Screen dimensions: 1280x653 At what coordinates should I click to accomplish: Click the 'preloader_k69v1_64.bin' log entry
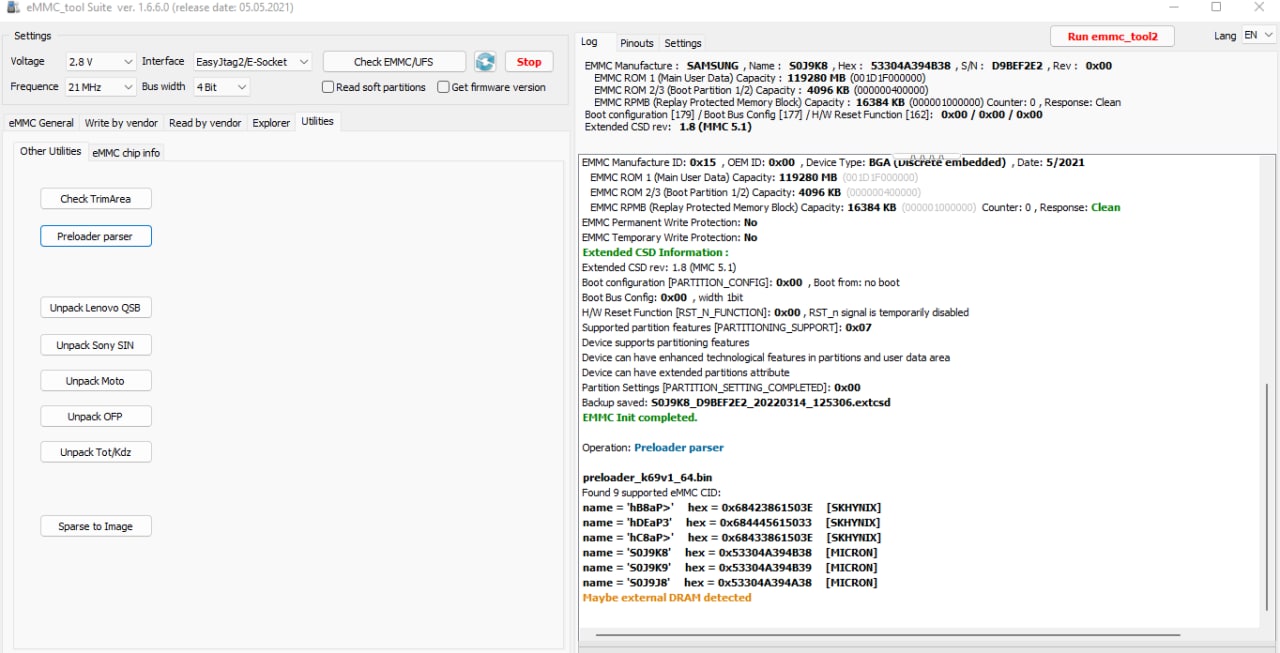point(648,477)
